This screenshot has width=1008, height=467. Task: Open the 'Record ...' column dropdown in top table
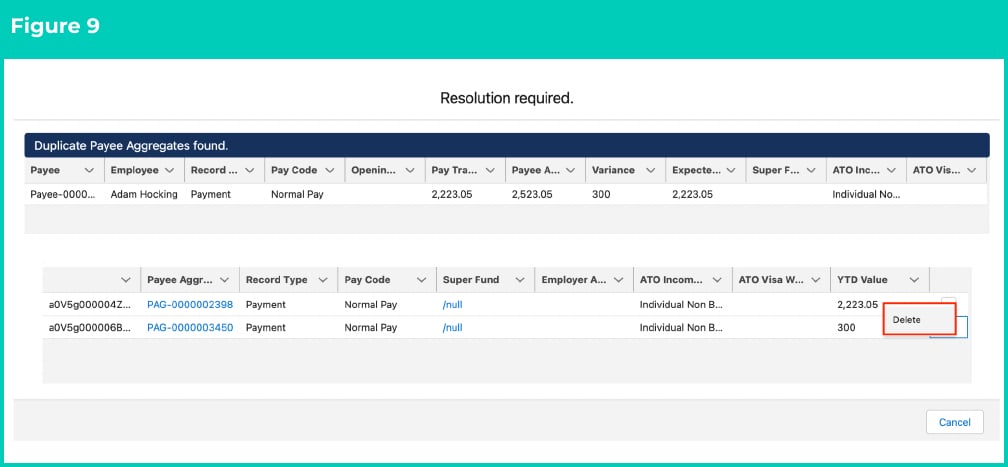tap(249, 170)
